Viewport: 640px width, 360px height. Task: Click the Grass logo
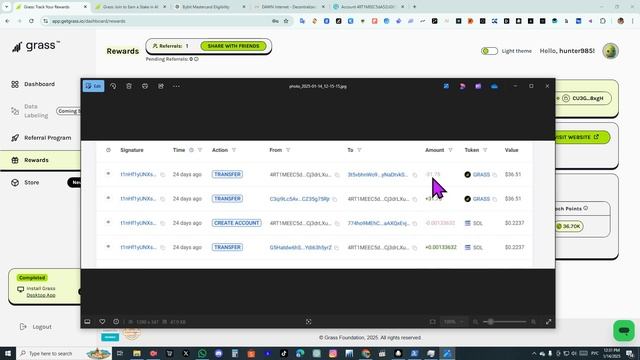pos(36,46)
